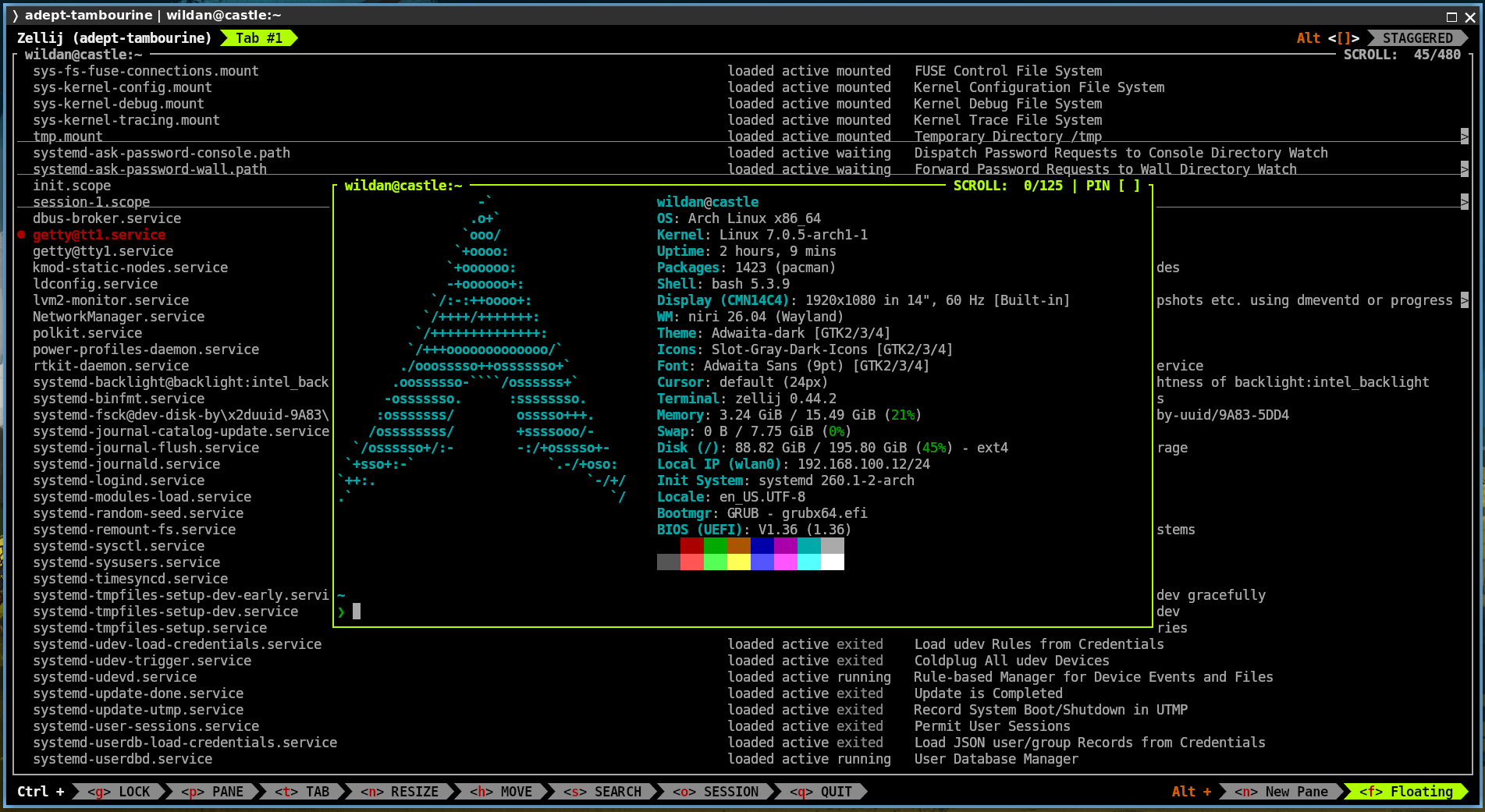Click the Tab #1 tab

coord(259,38)
